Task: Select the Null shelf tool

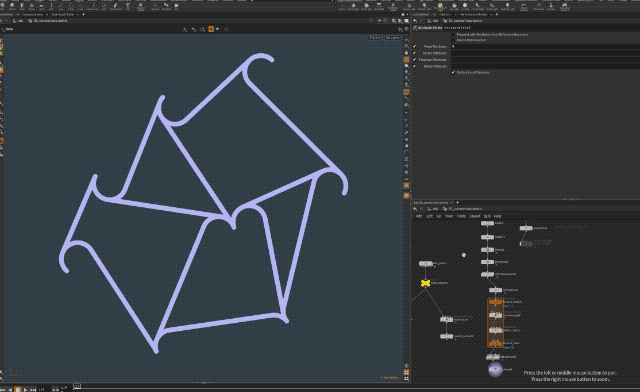Action: coord(51,6)
